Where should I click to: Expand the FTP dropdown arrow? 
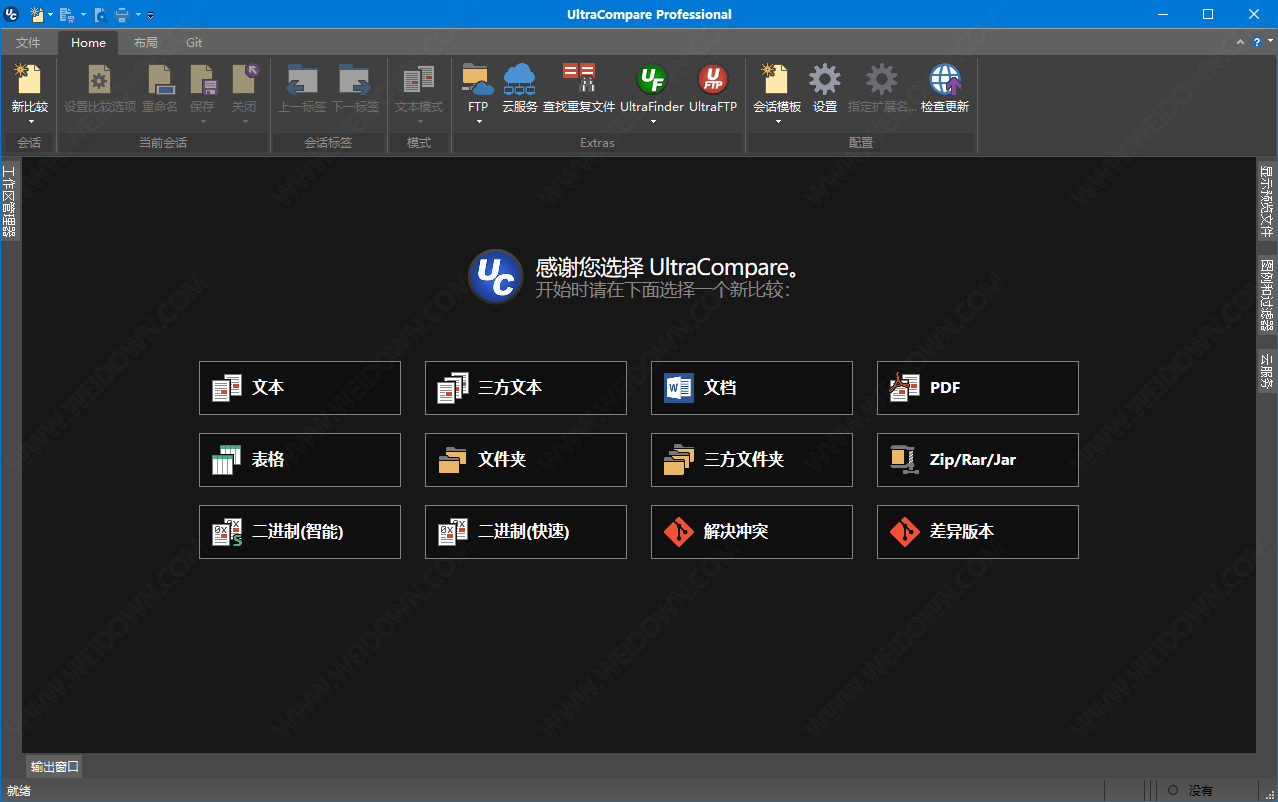click(x=478, y=122)
